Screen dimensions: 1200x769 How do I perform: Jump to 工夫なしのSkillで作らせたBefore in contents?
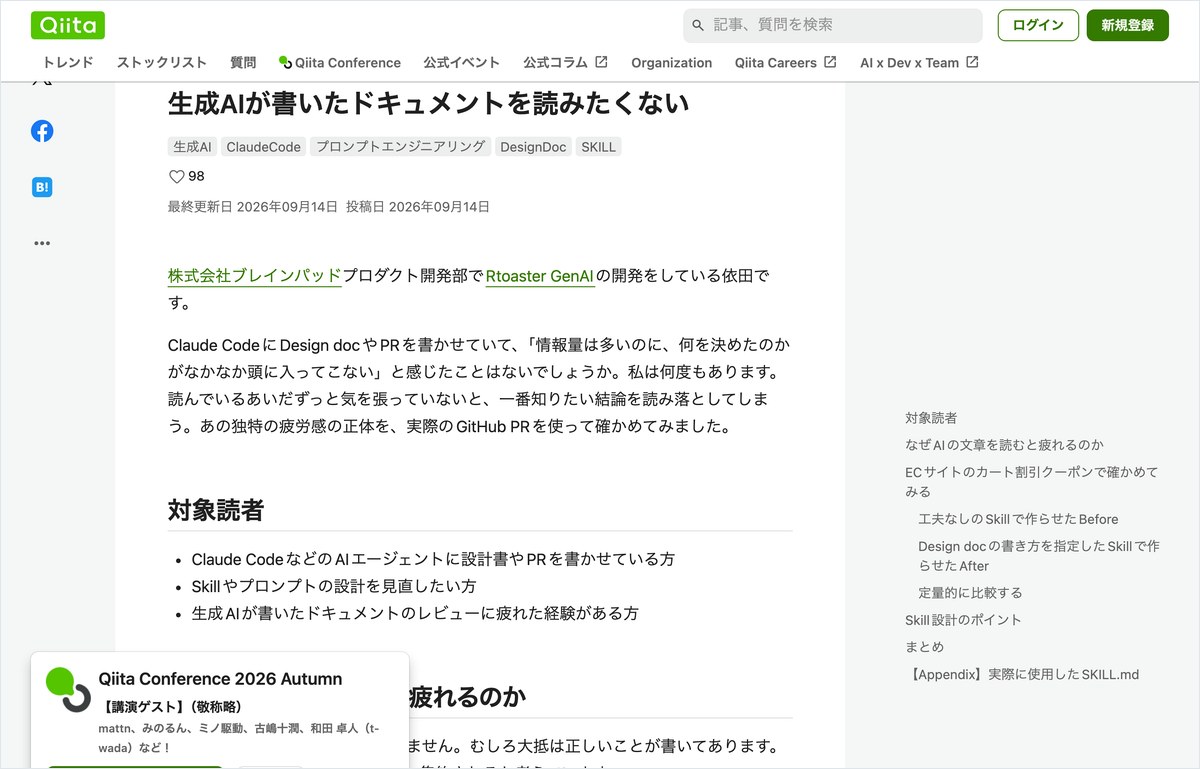(x=1018, y=519)
